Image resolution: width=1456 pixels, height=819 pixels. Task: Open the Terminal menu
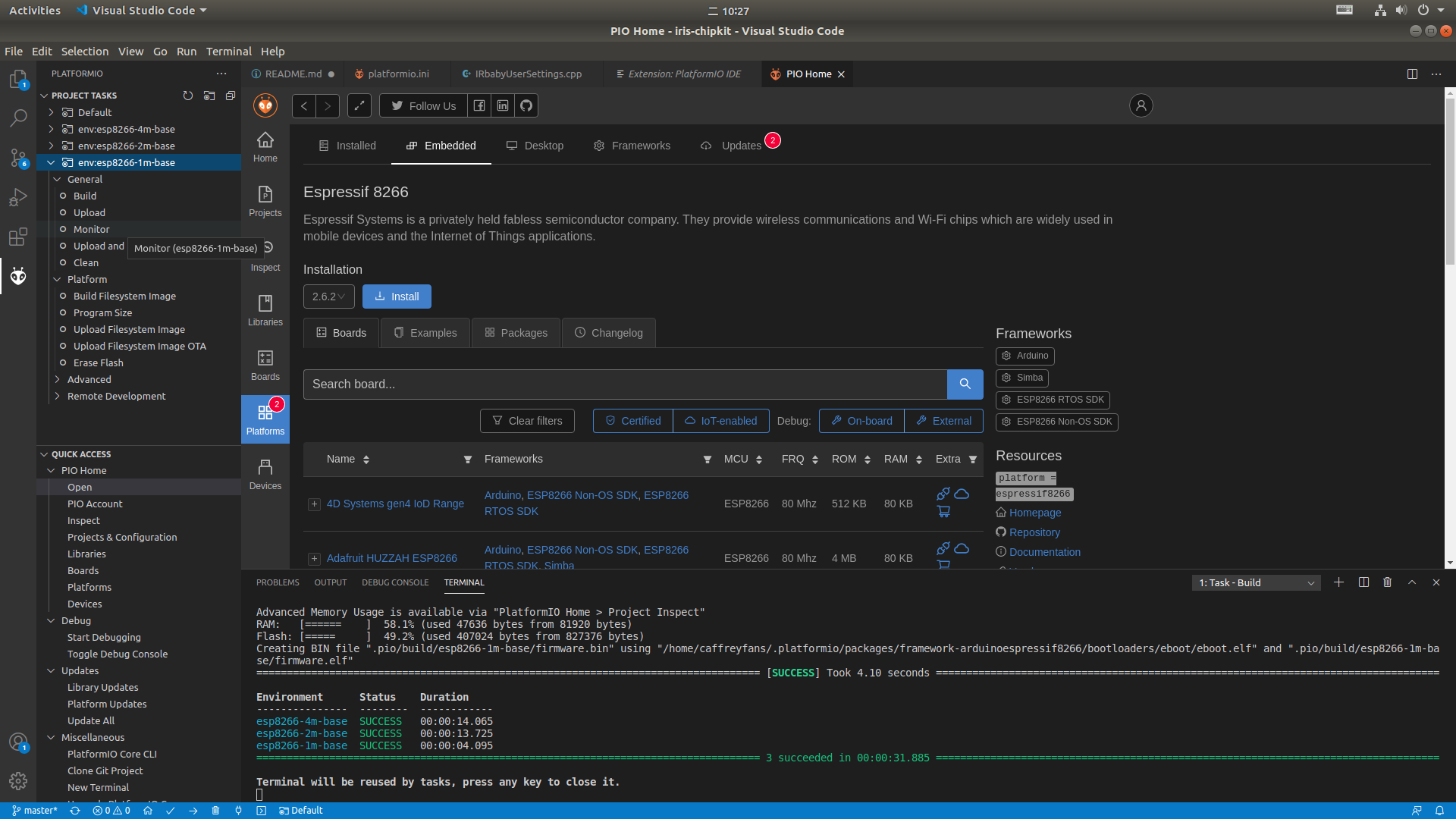228,52
